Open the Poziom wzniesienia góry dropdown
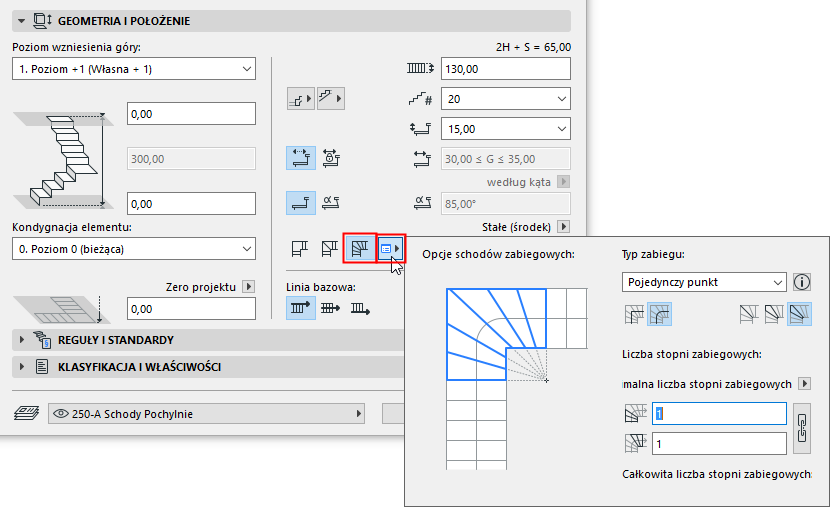 click(134, 69)
